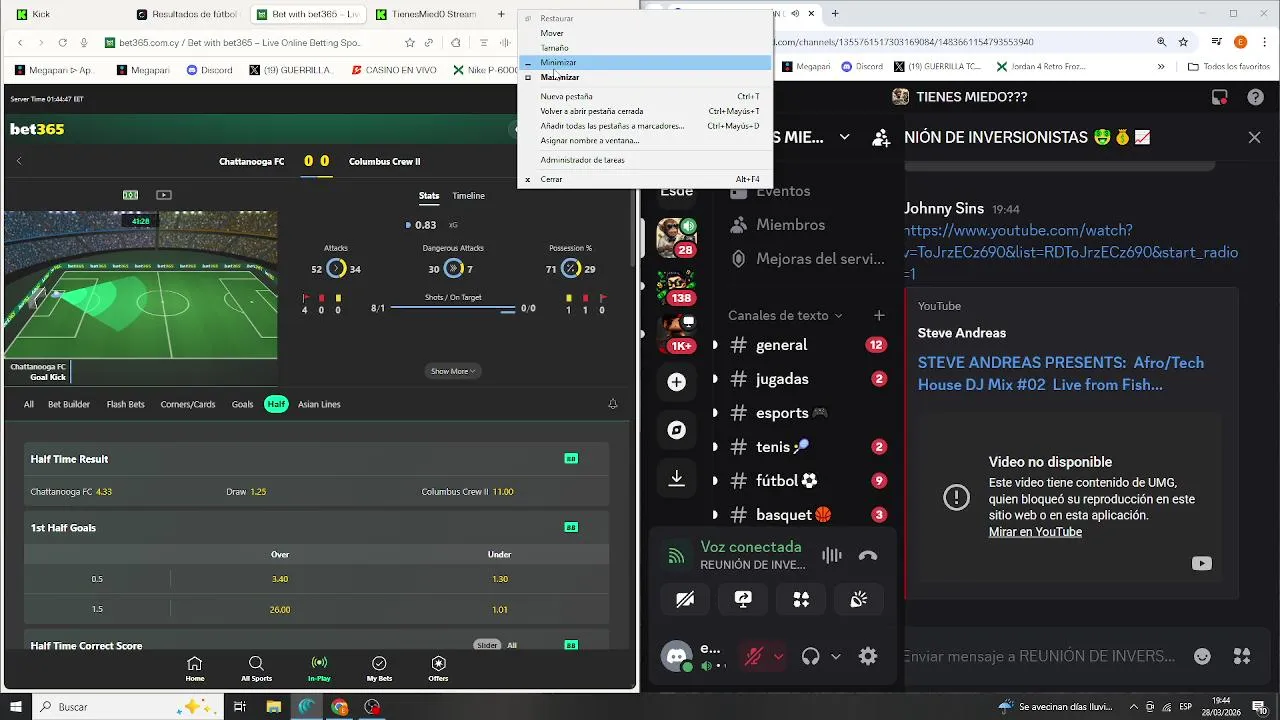Click invite members icon in Discord server header
The height and width of the screenshot is (720, 1280).
881,138
